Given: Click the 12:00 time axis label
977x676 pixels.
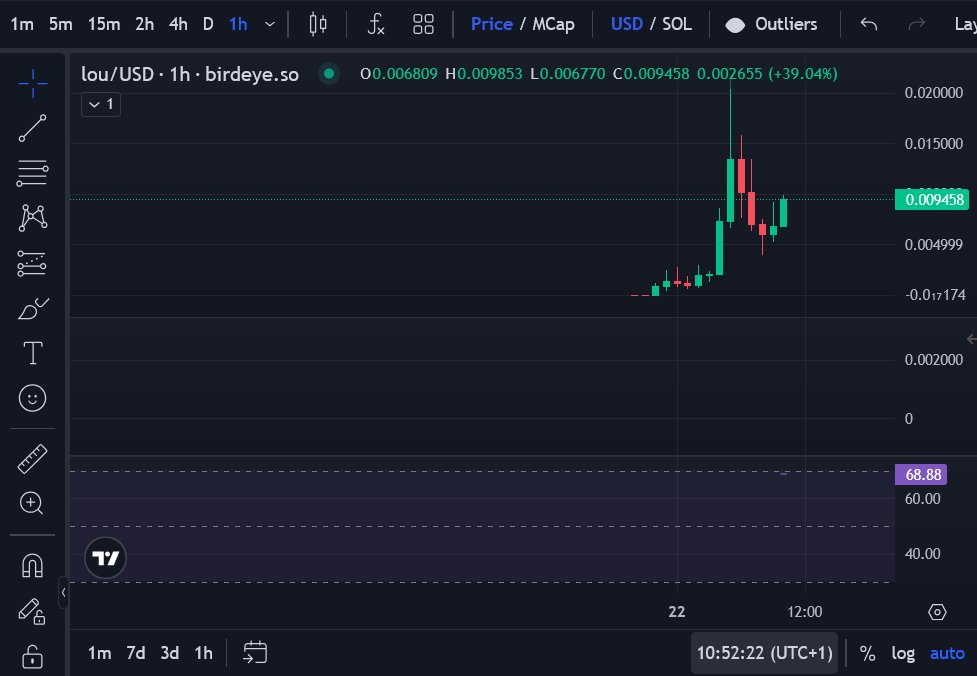Looking at the screenshot, I should tap(804, 612).
